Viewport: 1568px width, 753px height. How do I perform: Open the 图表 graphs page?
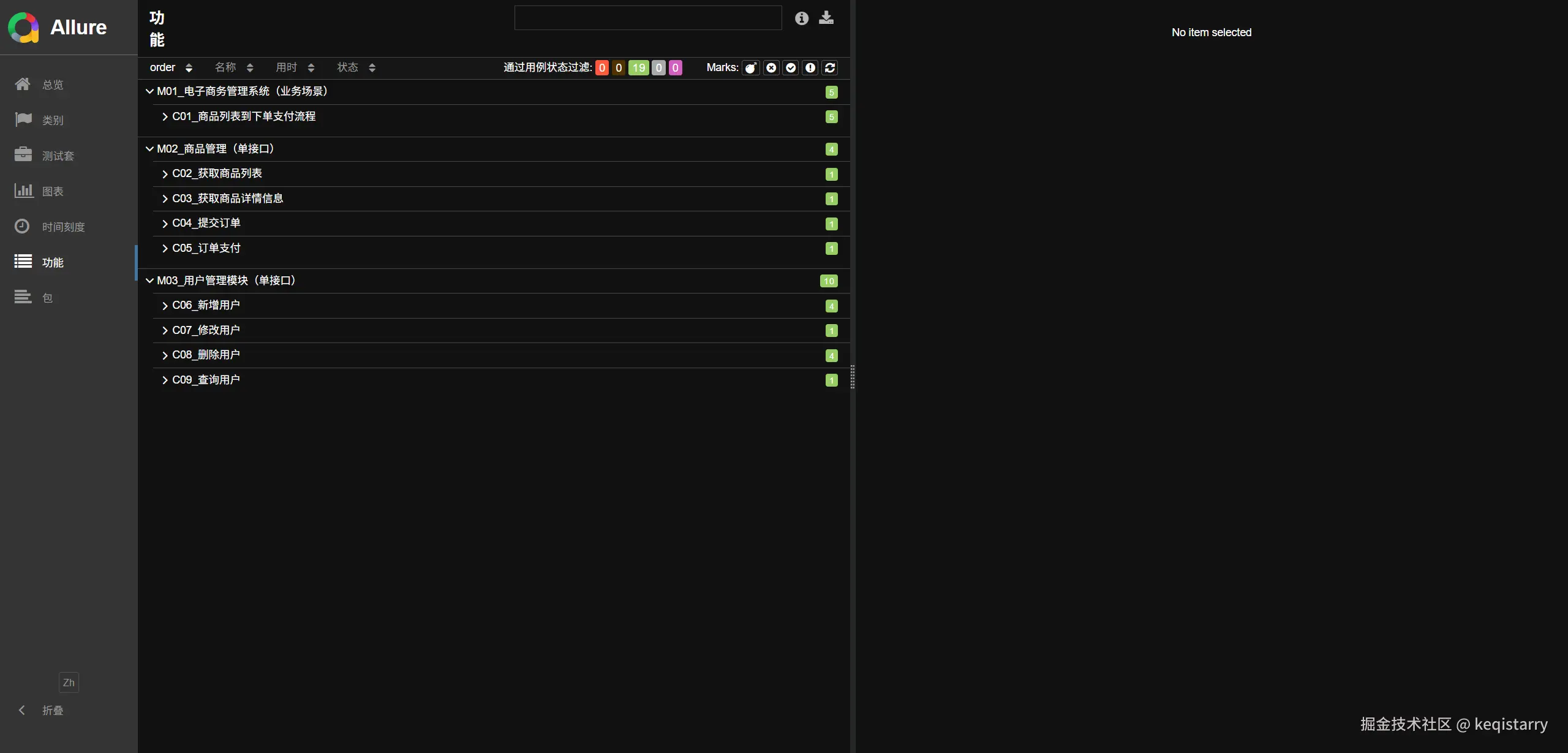(52, 191)
